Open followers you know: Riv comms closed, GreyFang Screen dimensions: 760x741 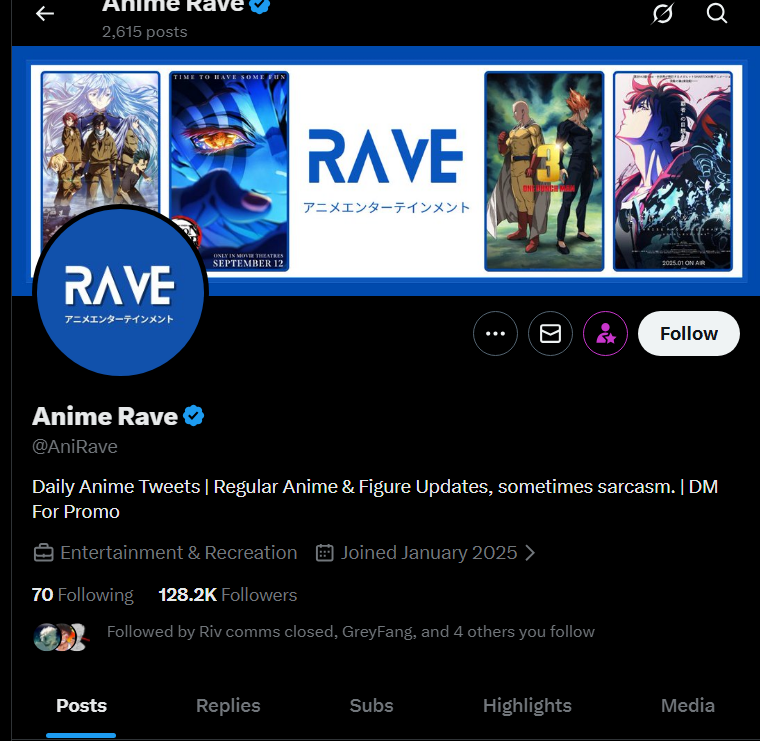351,631
